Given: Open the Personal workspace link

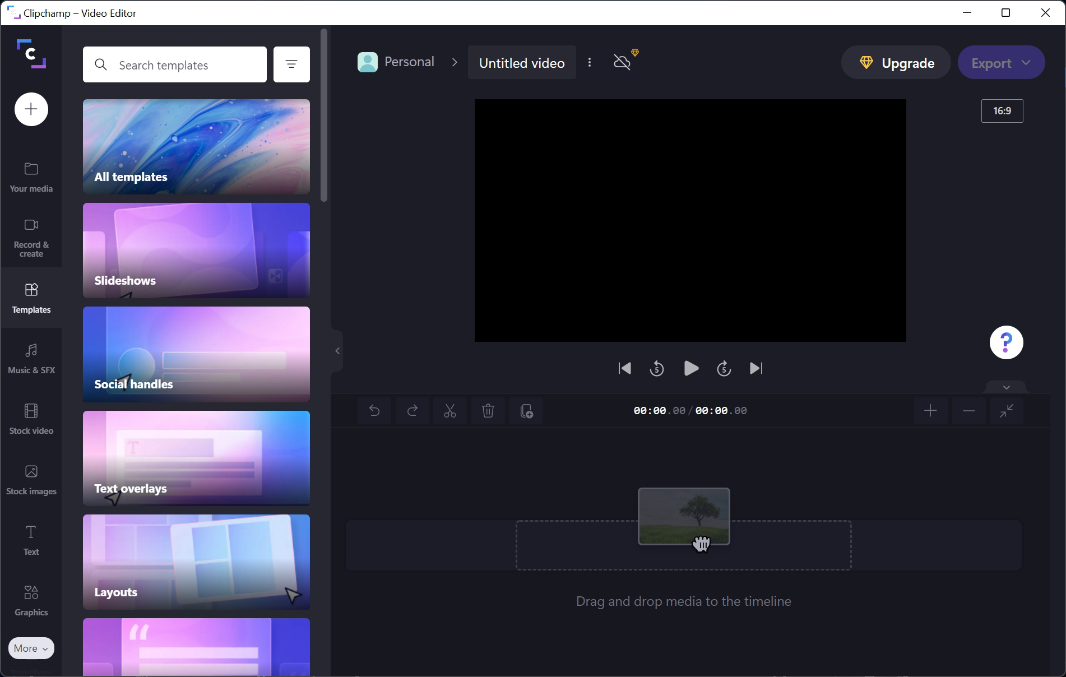Looking at the screenshot, I should pyautogui.click(x=397, y=62).
